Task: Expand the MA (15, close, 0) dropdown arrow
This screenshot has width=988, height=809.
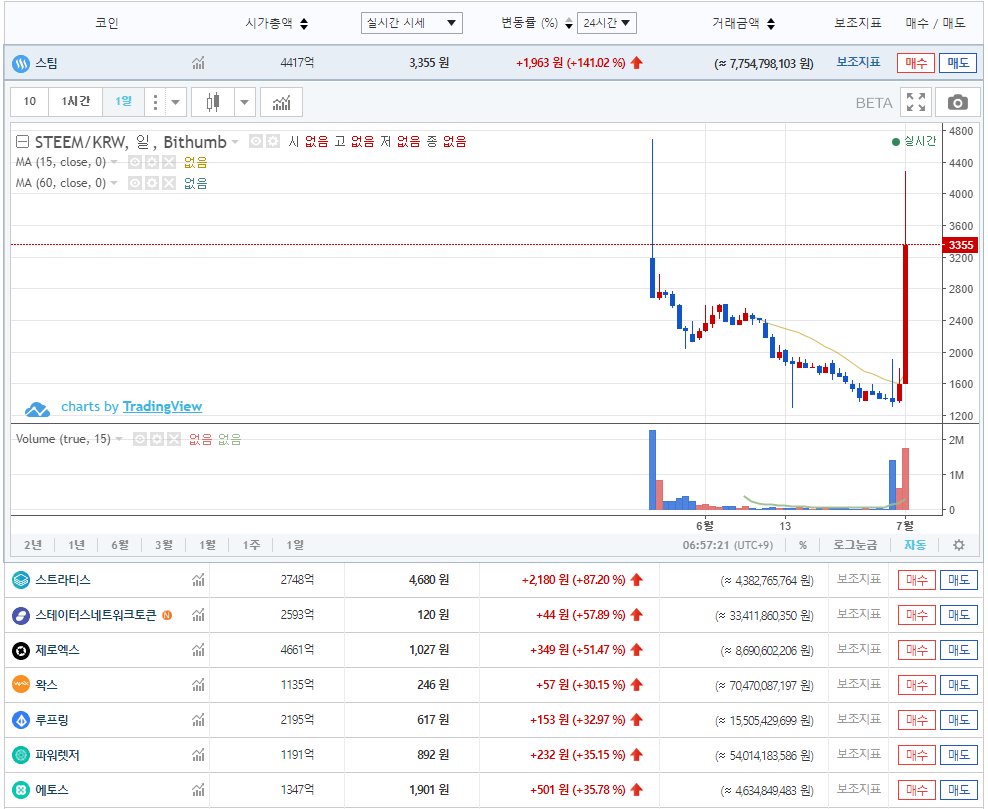Action: 114,163
